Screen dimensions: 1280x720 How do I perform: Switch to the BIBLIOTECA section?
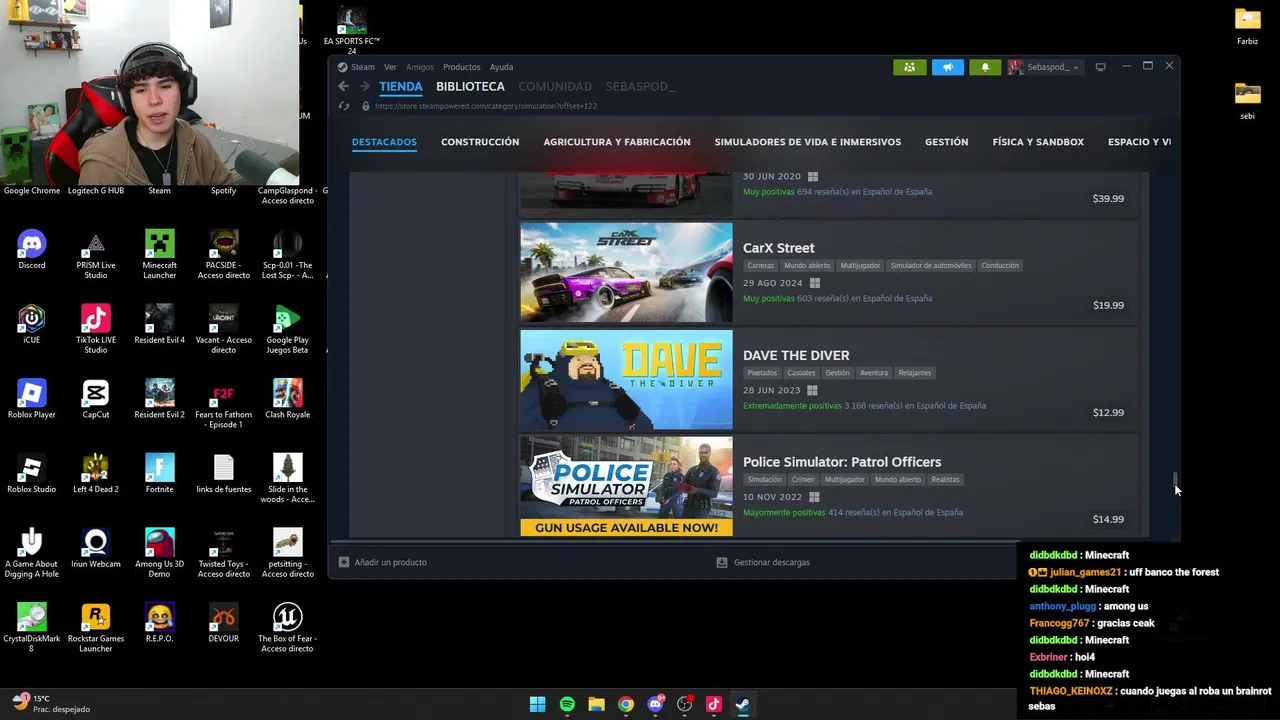click(470, 87)
